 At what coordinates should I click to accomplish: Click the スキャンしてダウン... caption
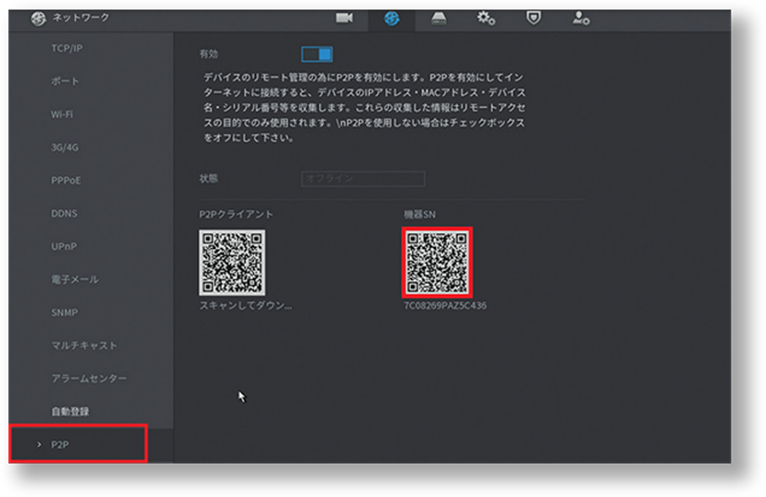tap(245, 306)
